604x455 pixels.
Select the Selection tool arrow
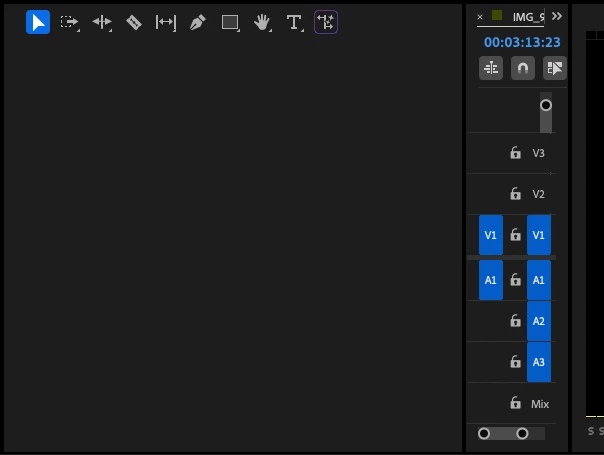(38, 22)
